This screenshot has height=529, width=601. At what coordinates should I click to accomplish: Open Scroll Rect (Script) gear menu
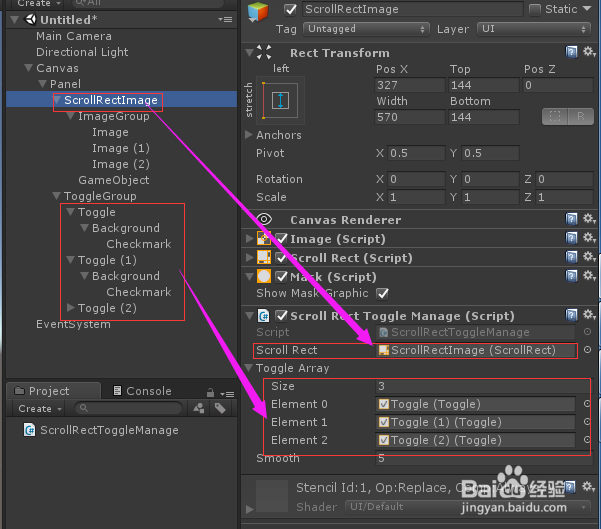(x=589, y=256)
